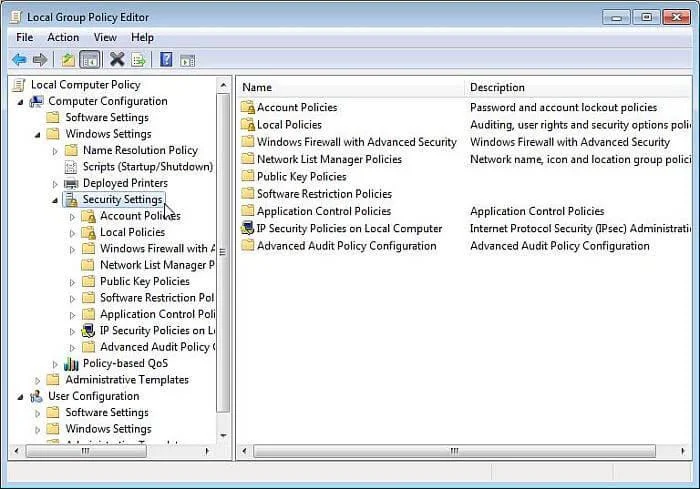Select Software Settings under Computer Configuration
Screen dimensions: 700x489
[x=107, y=117]
